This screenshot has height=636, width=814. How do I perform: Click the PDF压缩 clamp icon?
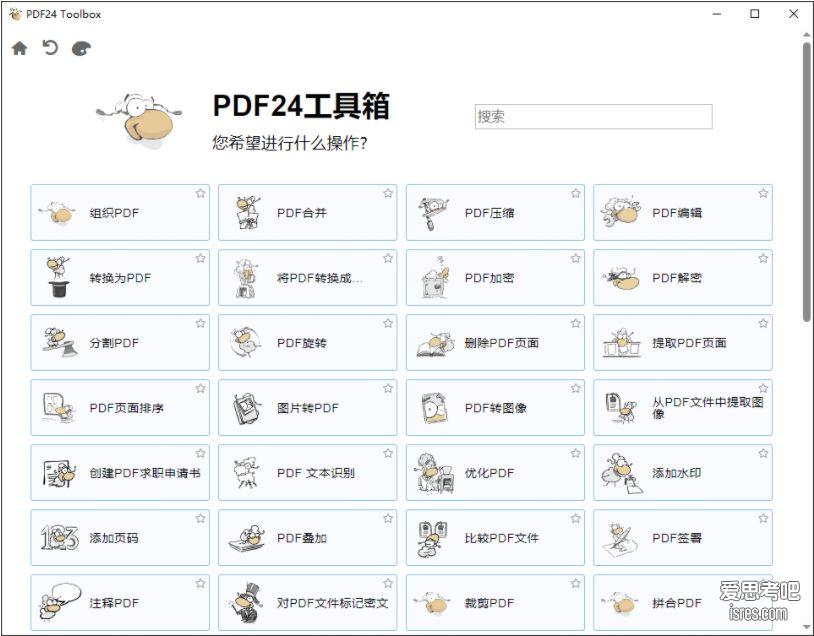click(x=434, y=213)
